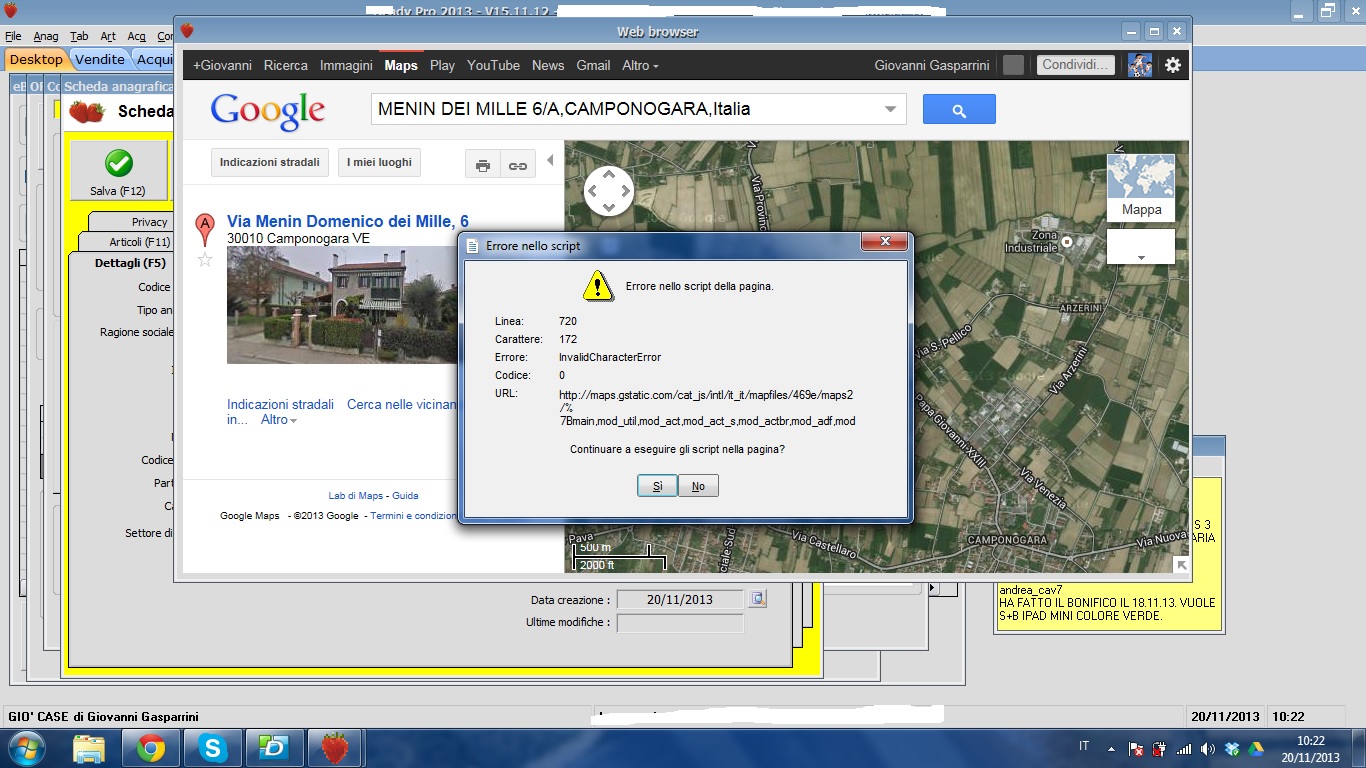
Task: Click Indicazioni stradali link under the photo
Action: pyautogui.click(x=280, y=405)
